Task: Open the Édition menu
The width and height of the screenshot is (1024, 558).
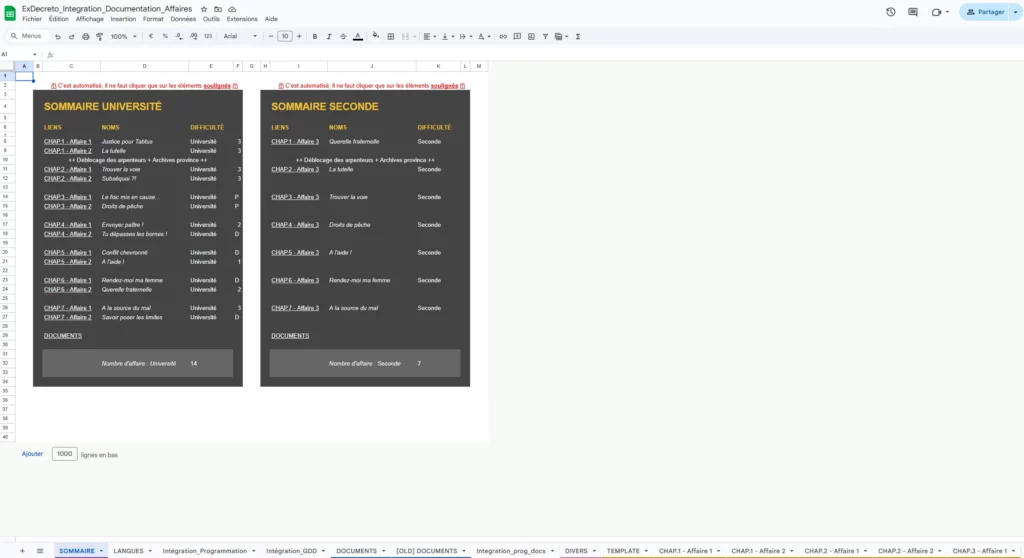Action: (x=59, y=19)
